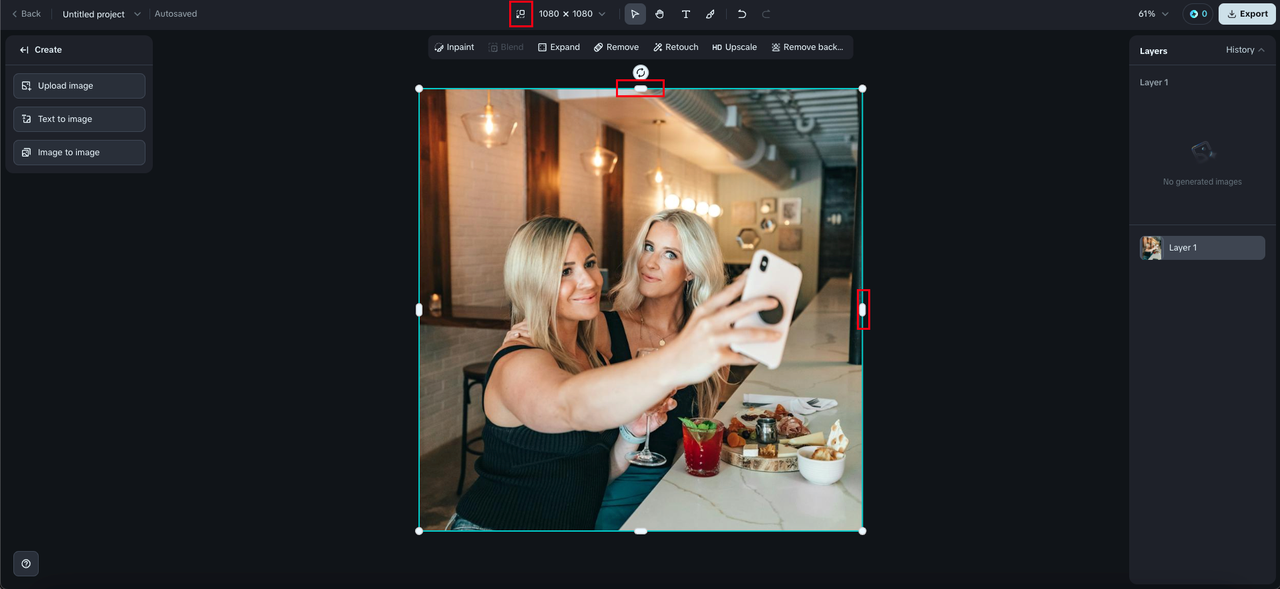
Task: Switch to the Layers tab
Action: pos(1153,50)
